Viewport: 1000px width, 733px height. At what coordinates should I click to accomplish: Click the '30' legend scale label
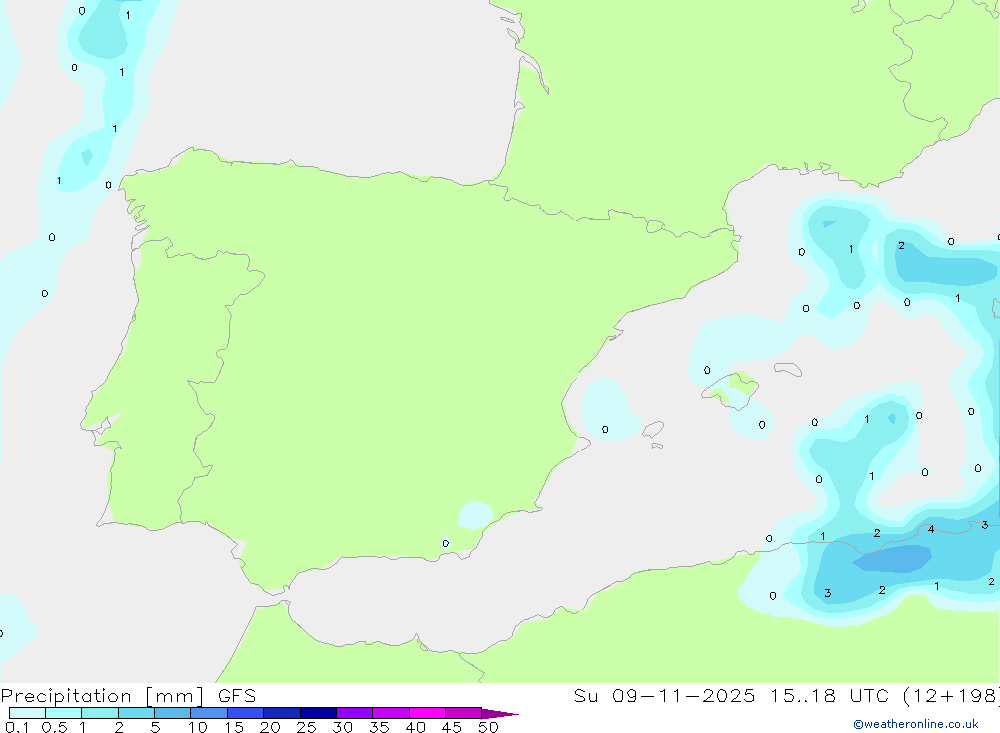point(343,727)
